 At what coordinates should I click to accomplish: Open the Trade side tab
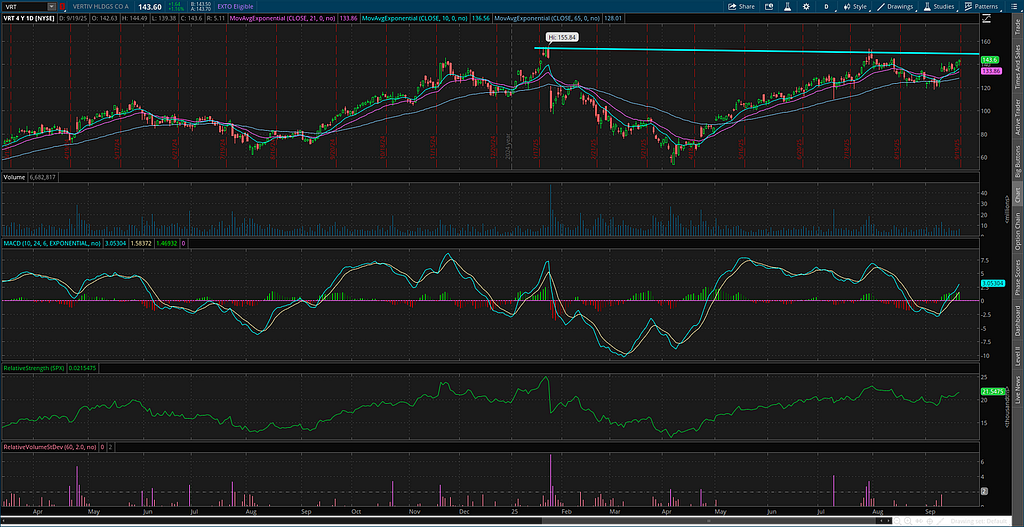click(1017, 25)
